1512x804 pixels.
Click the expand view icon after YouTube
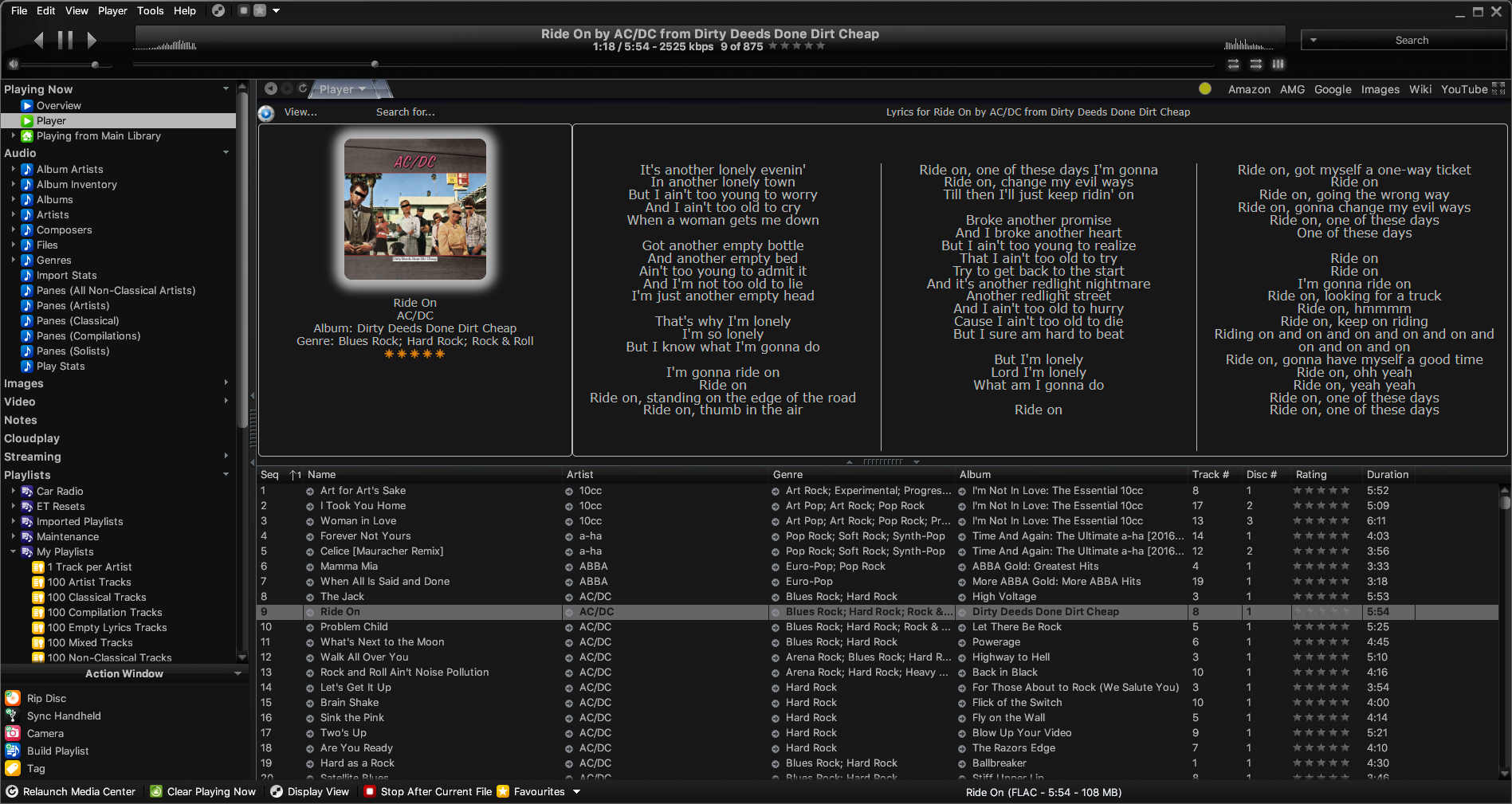pyautogui.click(x=1498, y=88)
